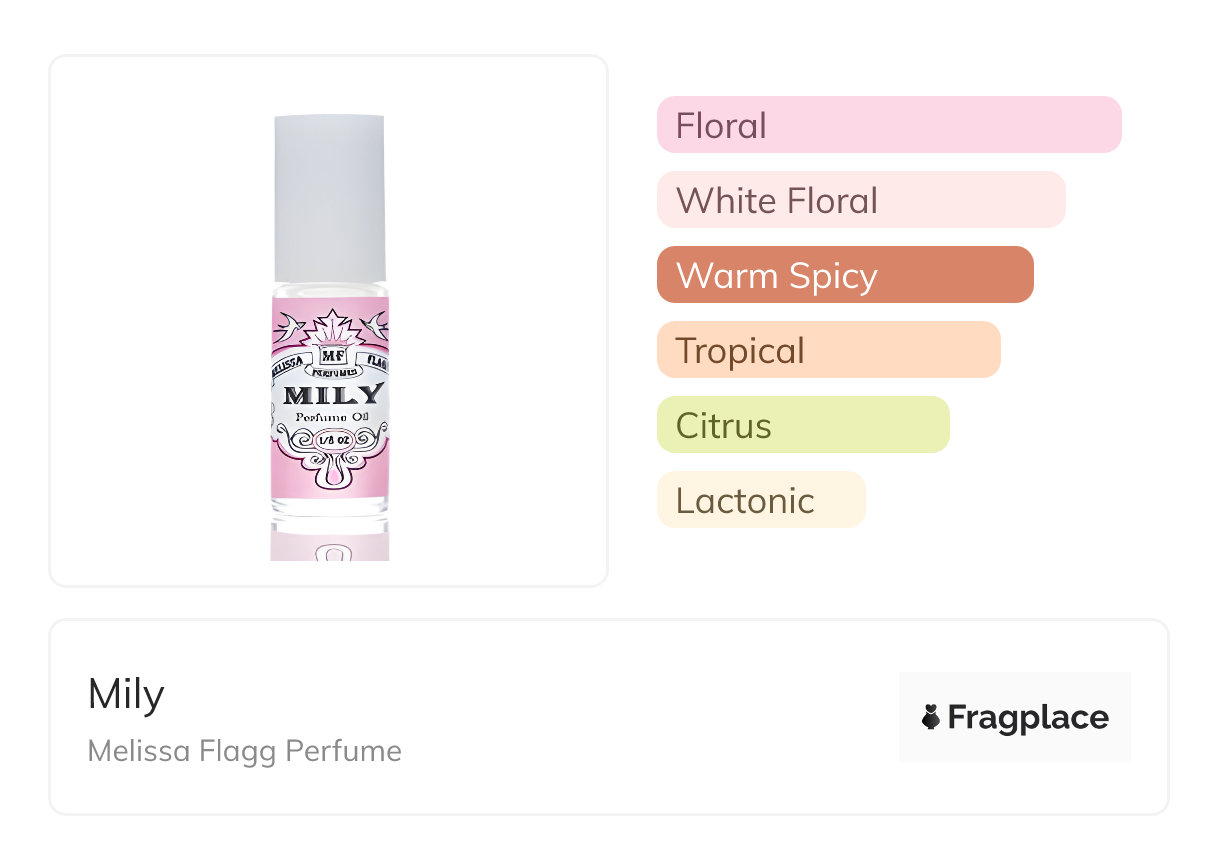The width and height of the screenshot is (1218, 864).
Task: Click the 1/8 oz badge on label
Action: point(329,438)
